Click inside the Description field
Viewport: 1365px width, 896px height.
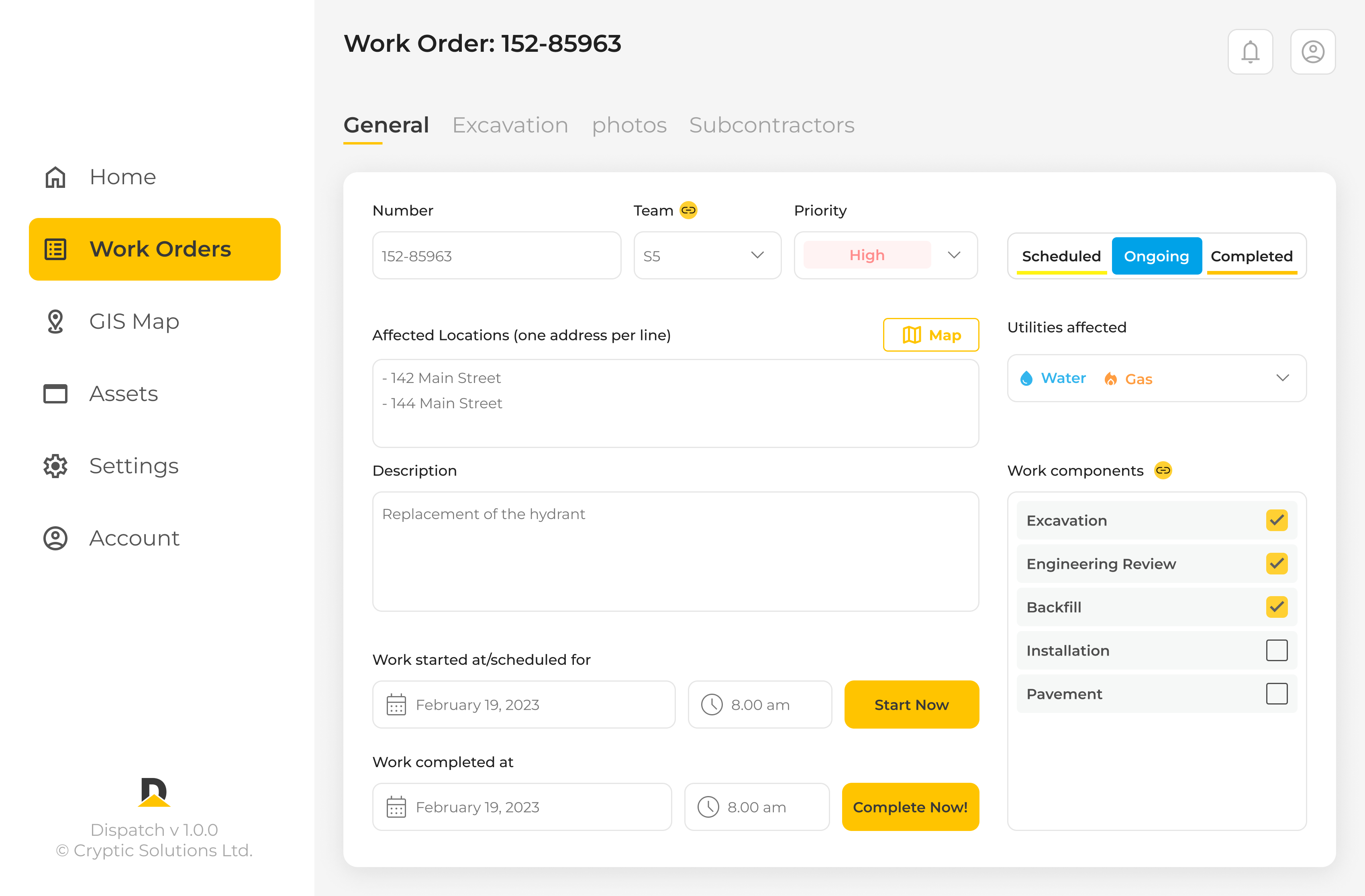click(675, 550)
